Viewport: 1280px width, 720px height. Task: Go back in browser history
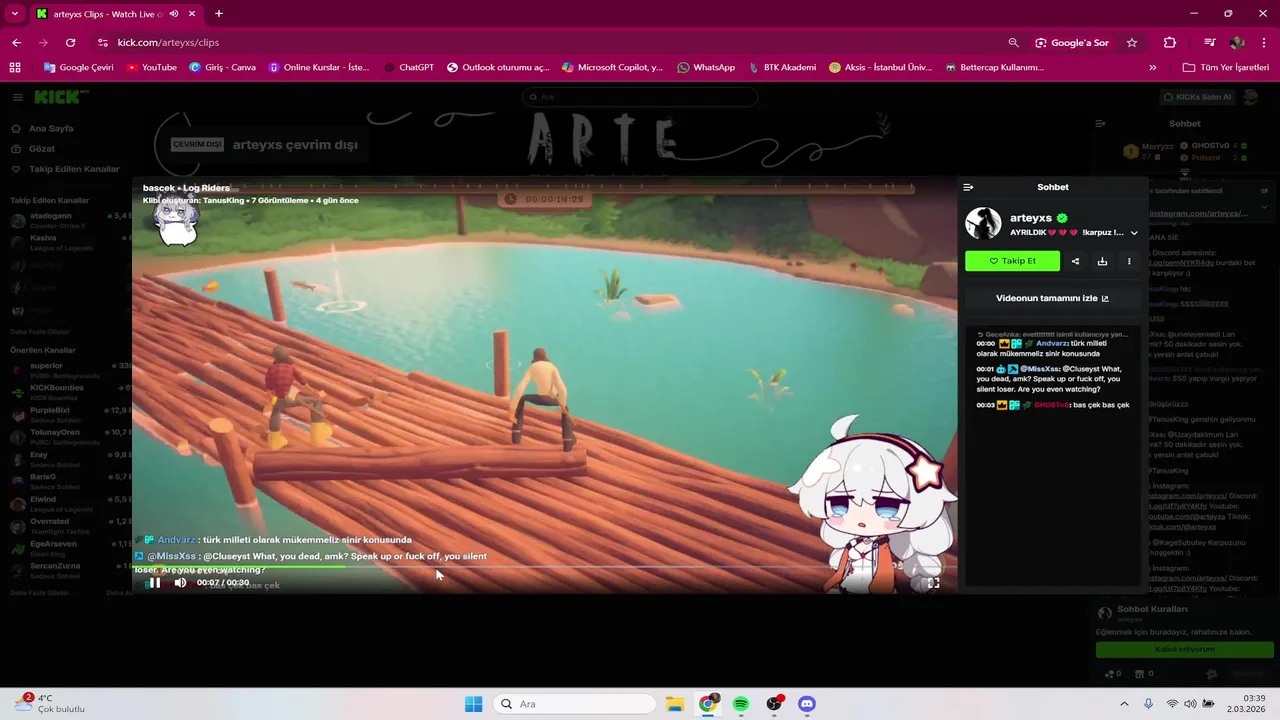16,43
